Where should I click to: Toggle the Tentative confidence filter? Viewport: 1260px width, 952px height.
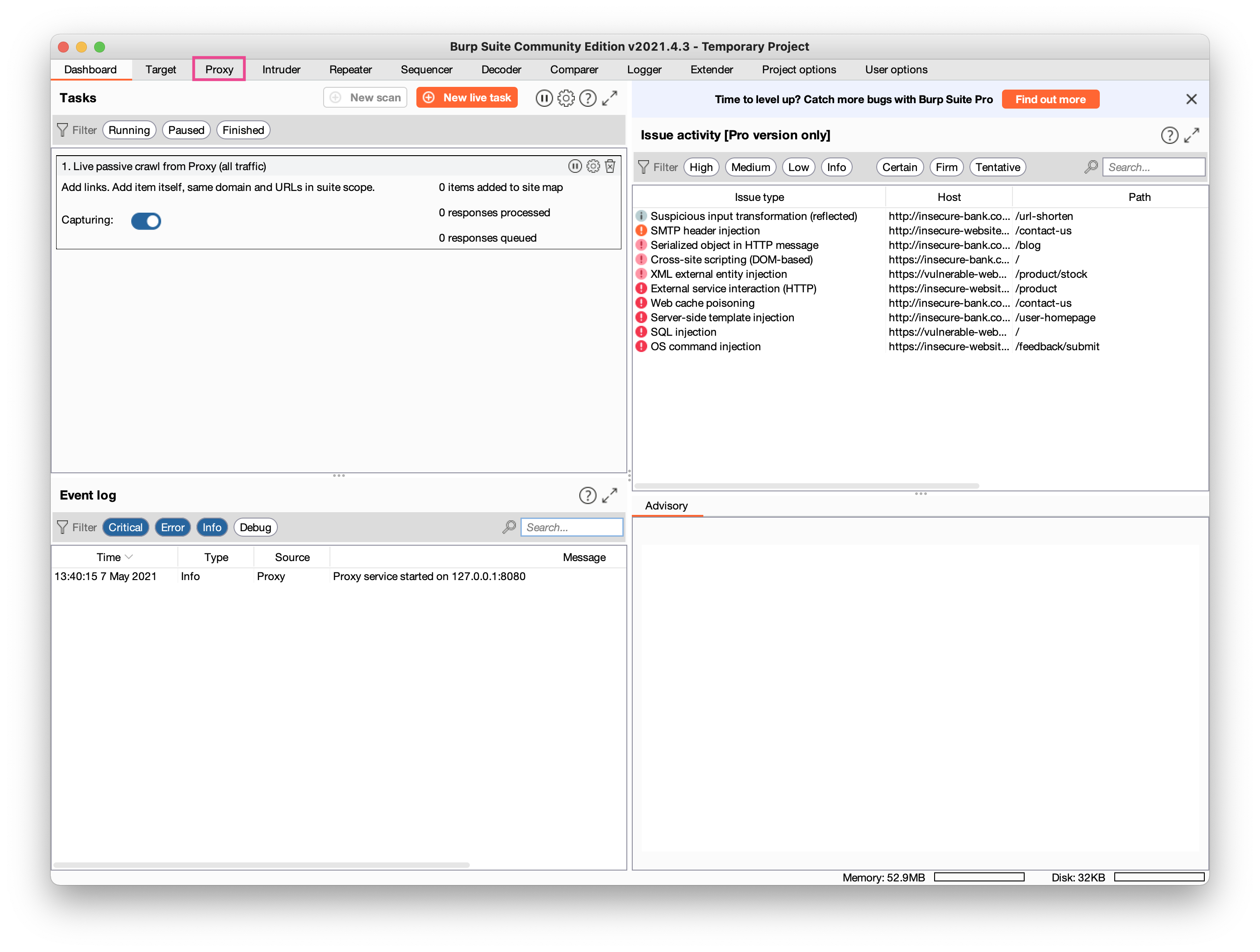[997, 167]
